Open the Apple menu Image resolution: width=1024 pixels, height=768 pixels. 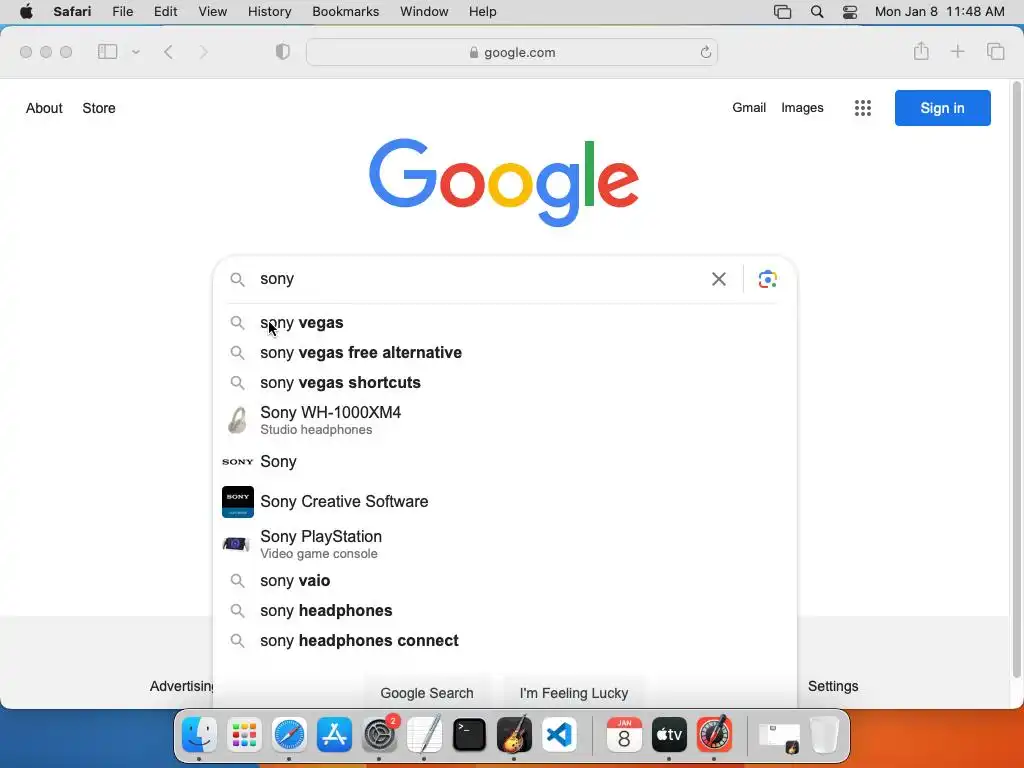pos(26,12)
